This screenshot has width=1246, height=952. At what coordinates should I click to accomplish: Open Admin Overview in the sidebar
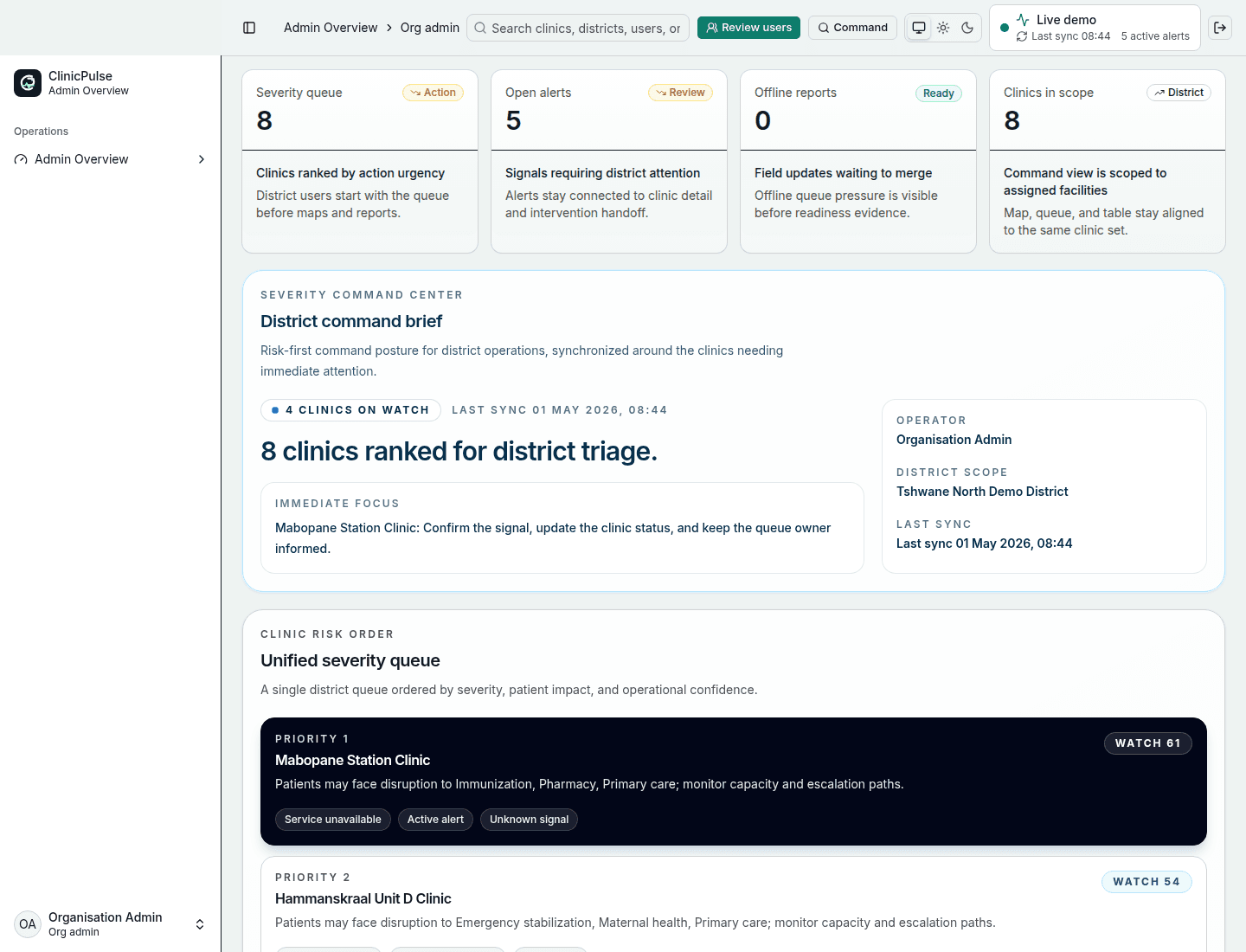click(x=111, y=159)
